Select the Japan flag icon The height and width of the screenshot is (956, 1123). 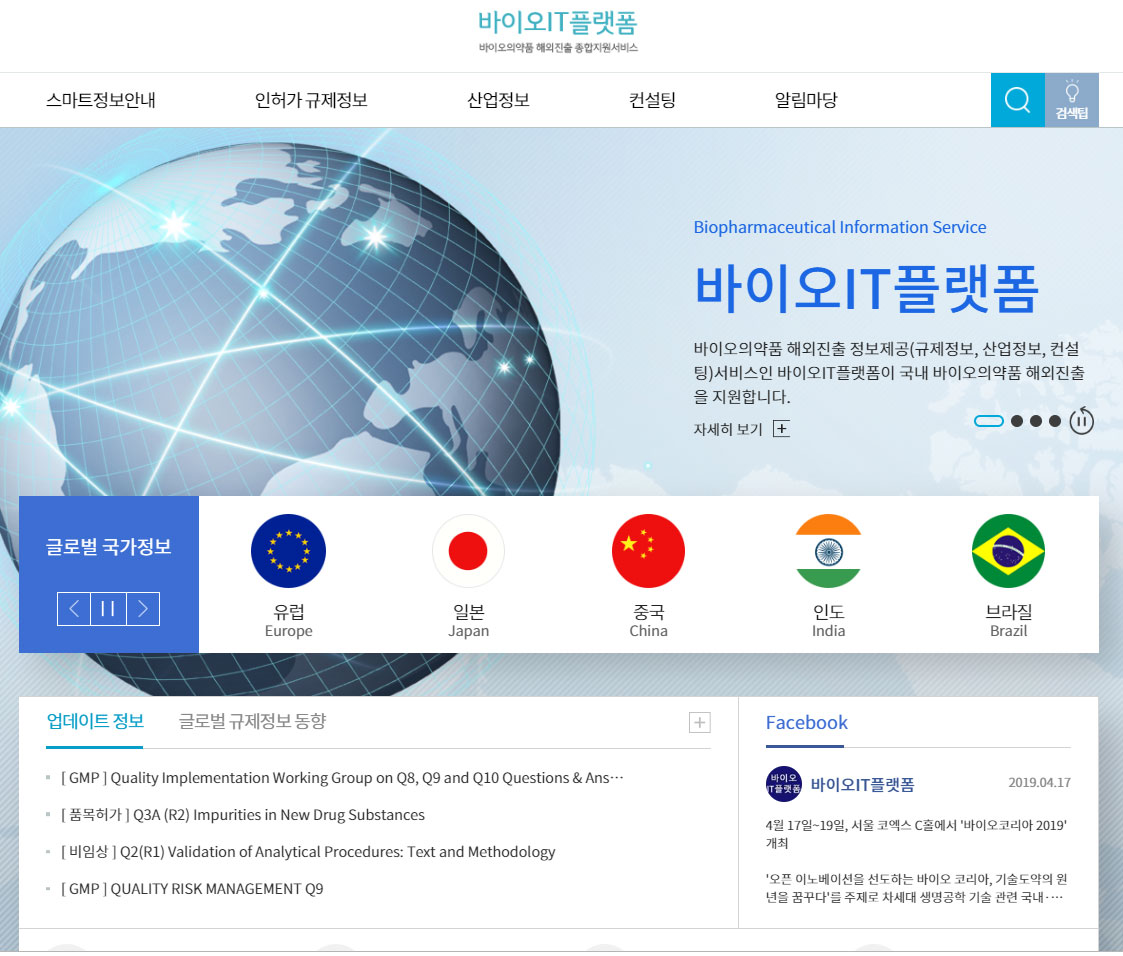coord(468,550)
